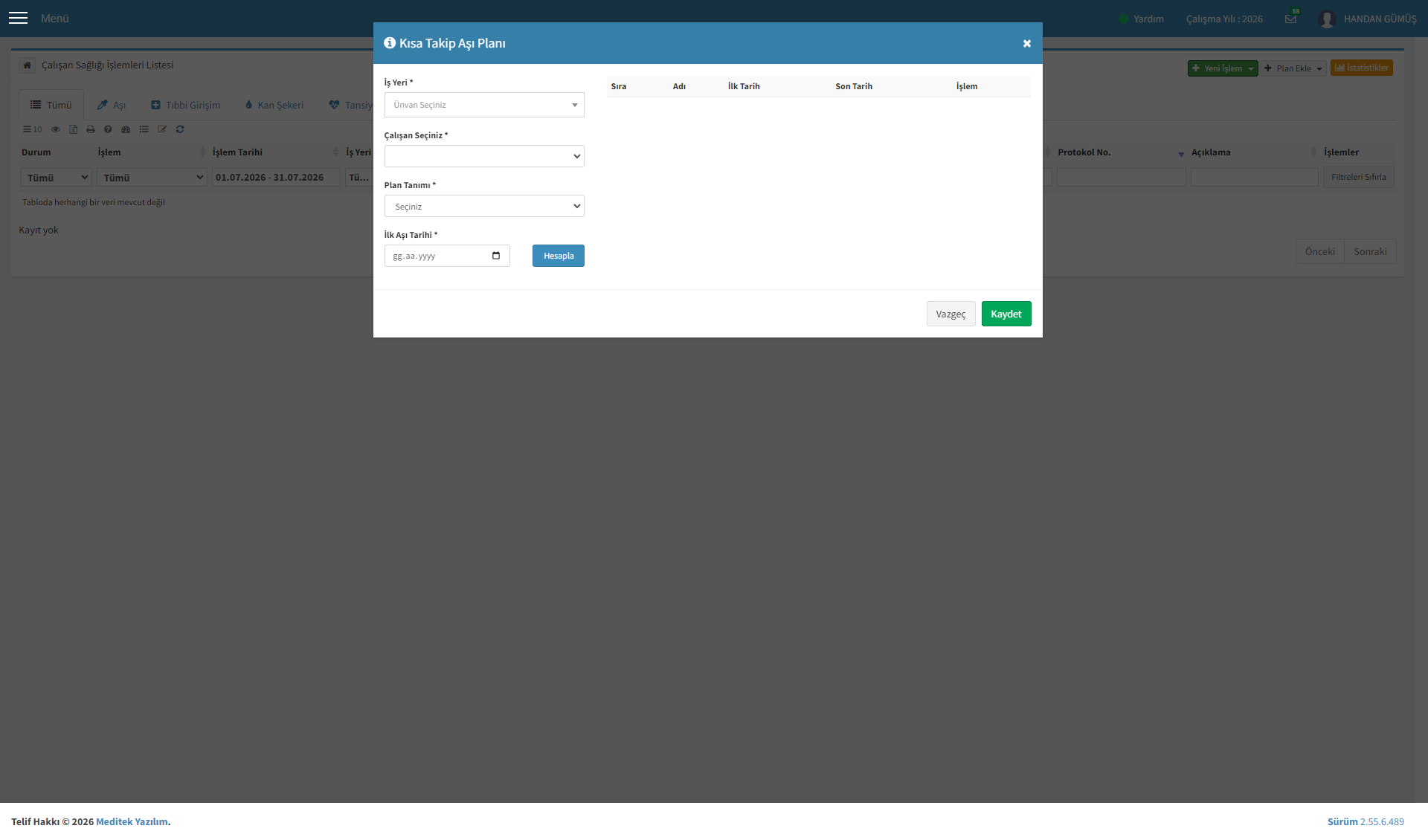Click the İlk Aşı Tarihi date field

pos(447,256)
